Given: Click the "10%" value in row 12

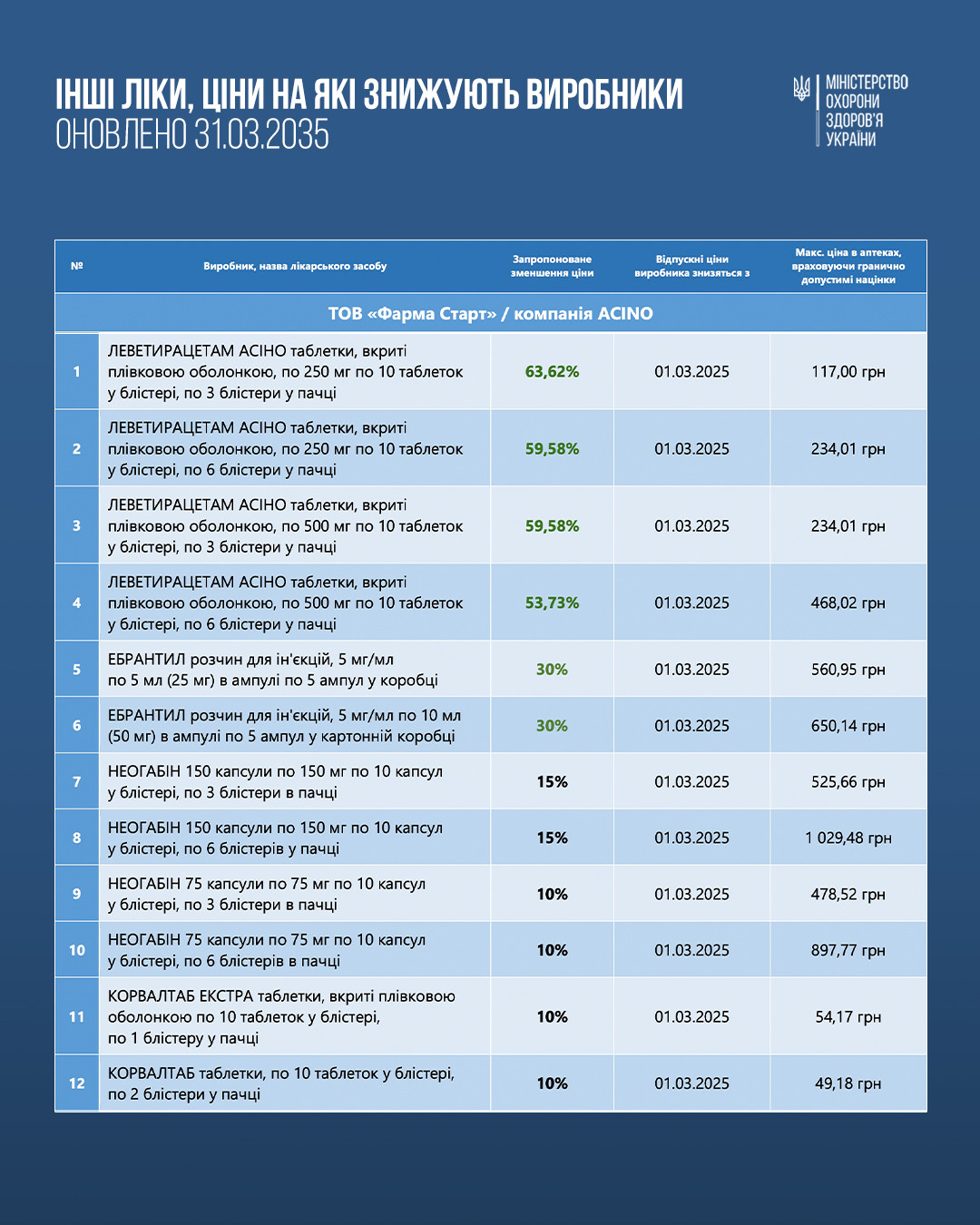Looking at the screenshot, I should click(x=552, y=1083).
